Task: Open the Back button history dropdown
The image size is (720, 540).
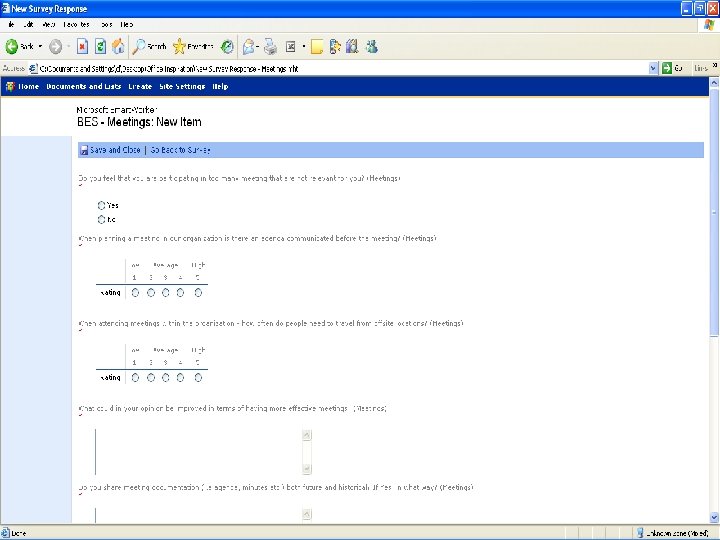Action: 40,46
